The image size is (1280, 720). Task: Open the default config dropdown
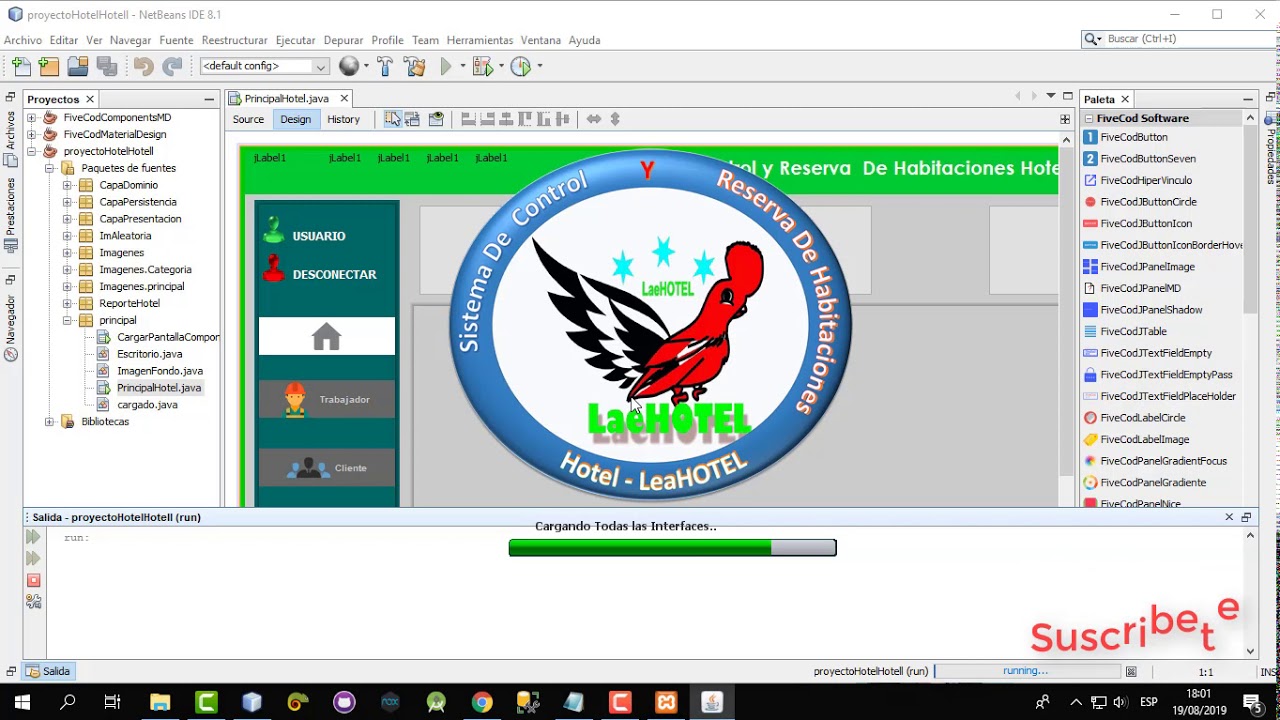(x=265, y=66)
